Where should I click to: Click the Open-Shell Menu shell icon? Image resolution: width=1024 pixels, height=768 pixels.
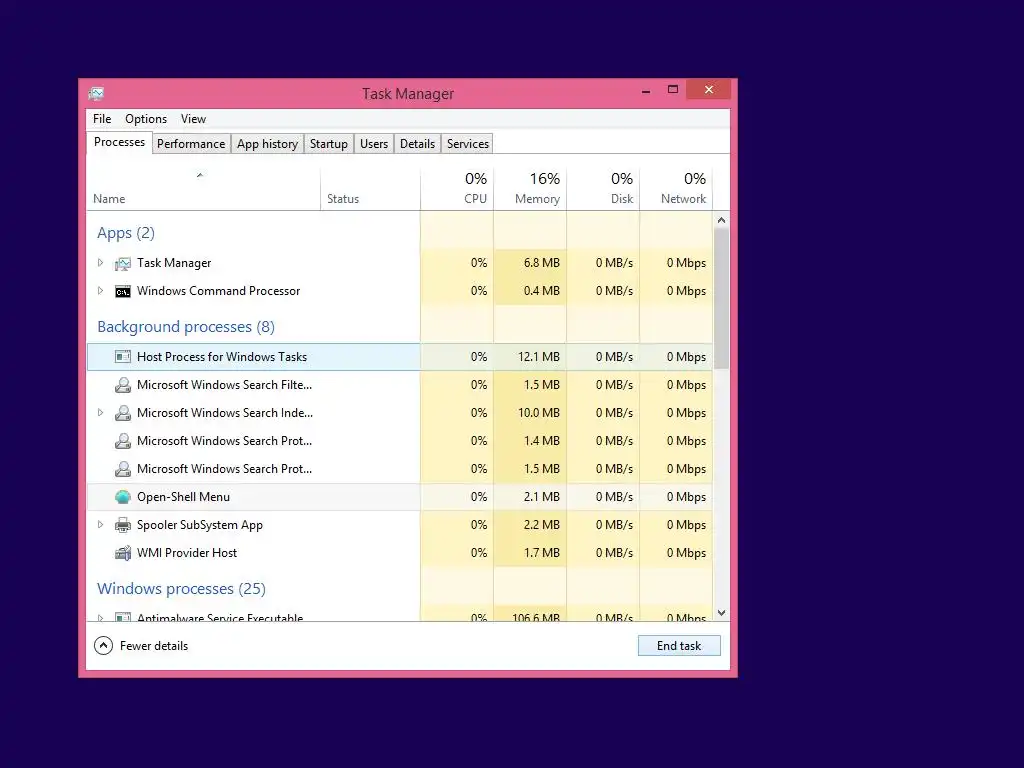click(123, 497)
